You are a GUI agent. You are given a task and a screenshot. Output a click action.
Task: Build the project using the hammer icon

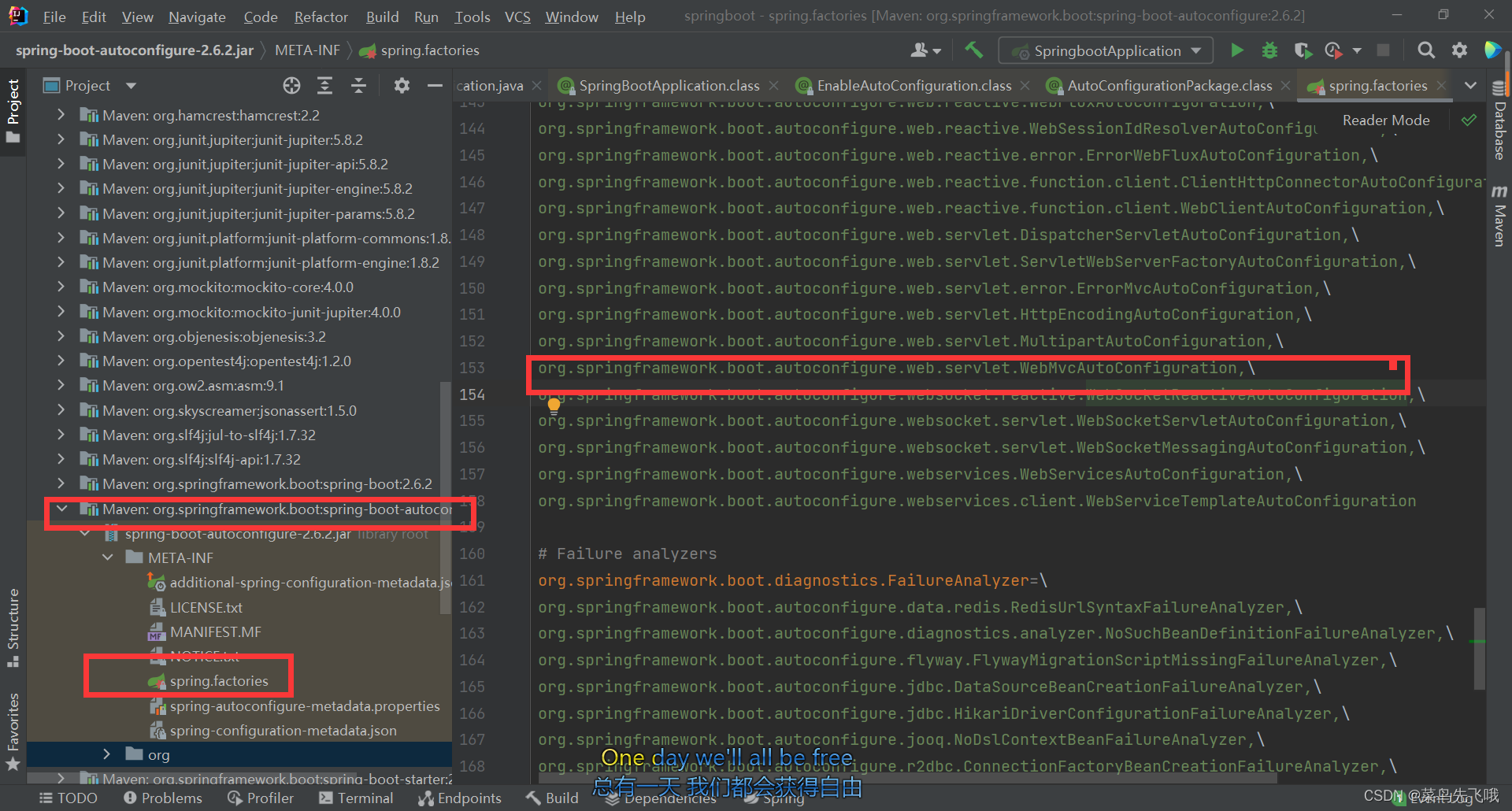click(x=973, y=50)
